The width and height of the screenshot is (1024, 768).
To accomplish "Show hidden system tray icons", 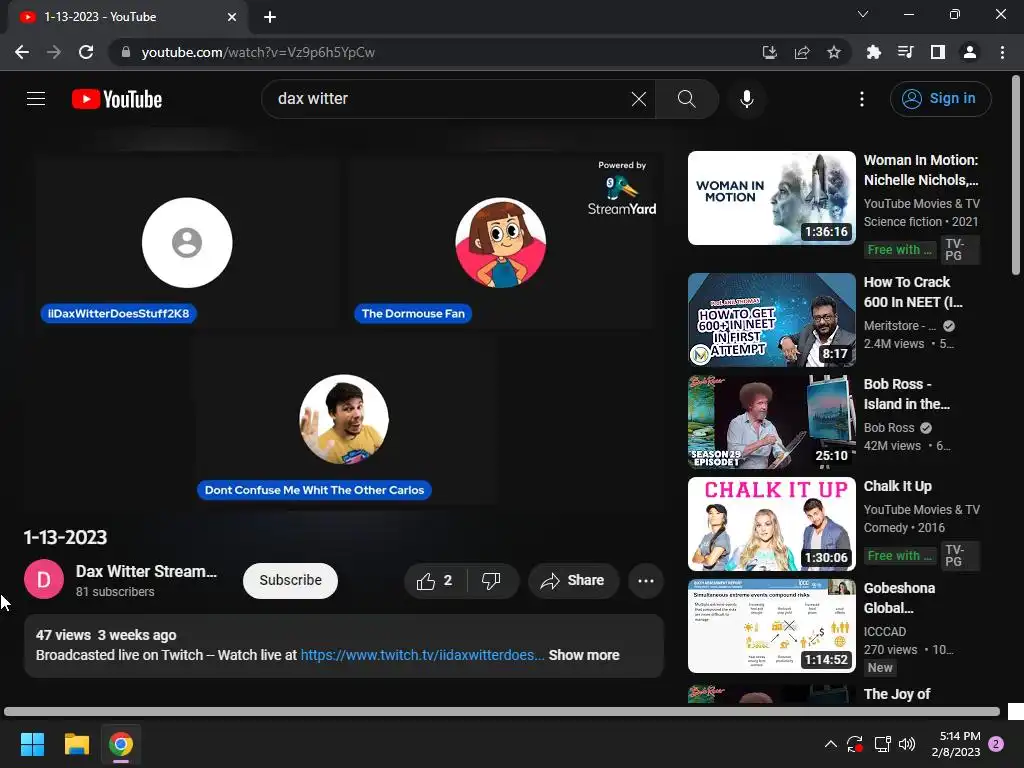I will (830, 744).
